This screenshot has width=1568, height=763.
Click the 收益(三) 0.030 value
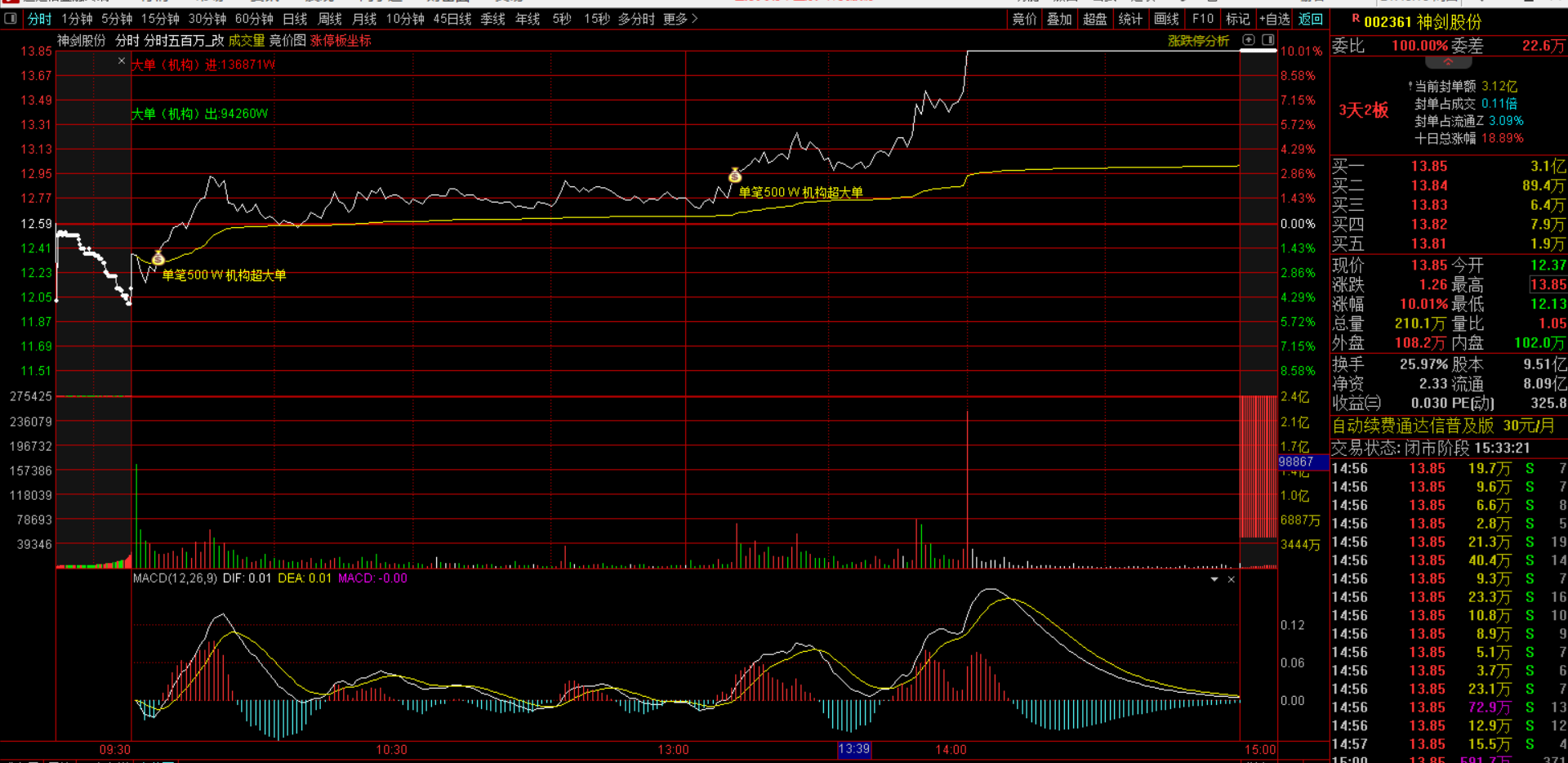click(x=1430, y=404)
